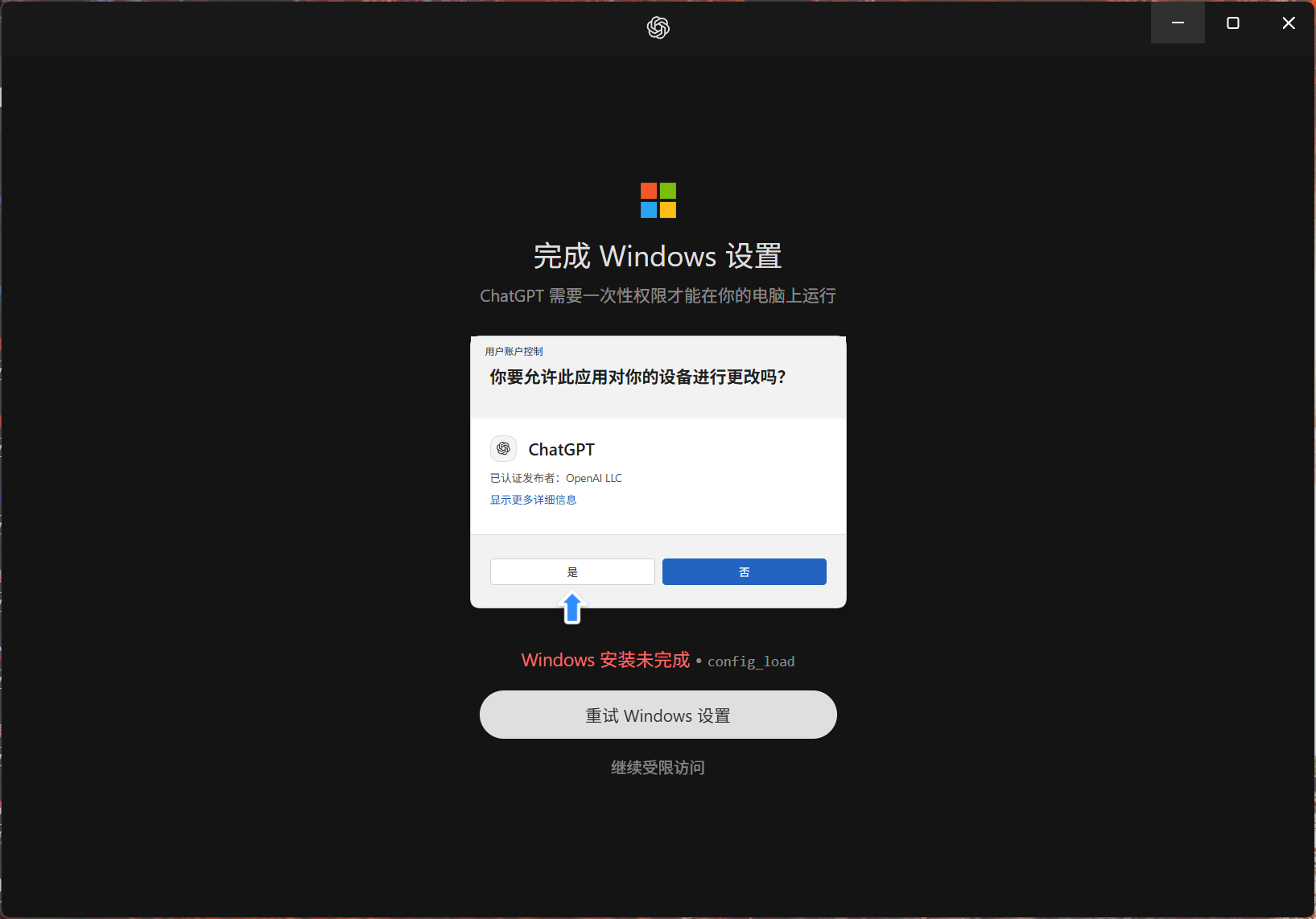Image resolution: width=1316 pixels, height=919 pixels.
Task: Click the subtitle ChatGPT 需要一次性权限才能在你的电脑上运行
Action: pos(658,296)
